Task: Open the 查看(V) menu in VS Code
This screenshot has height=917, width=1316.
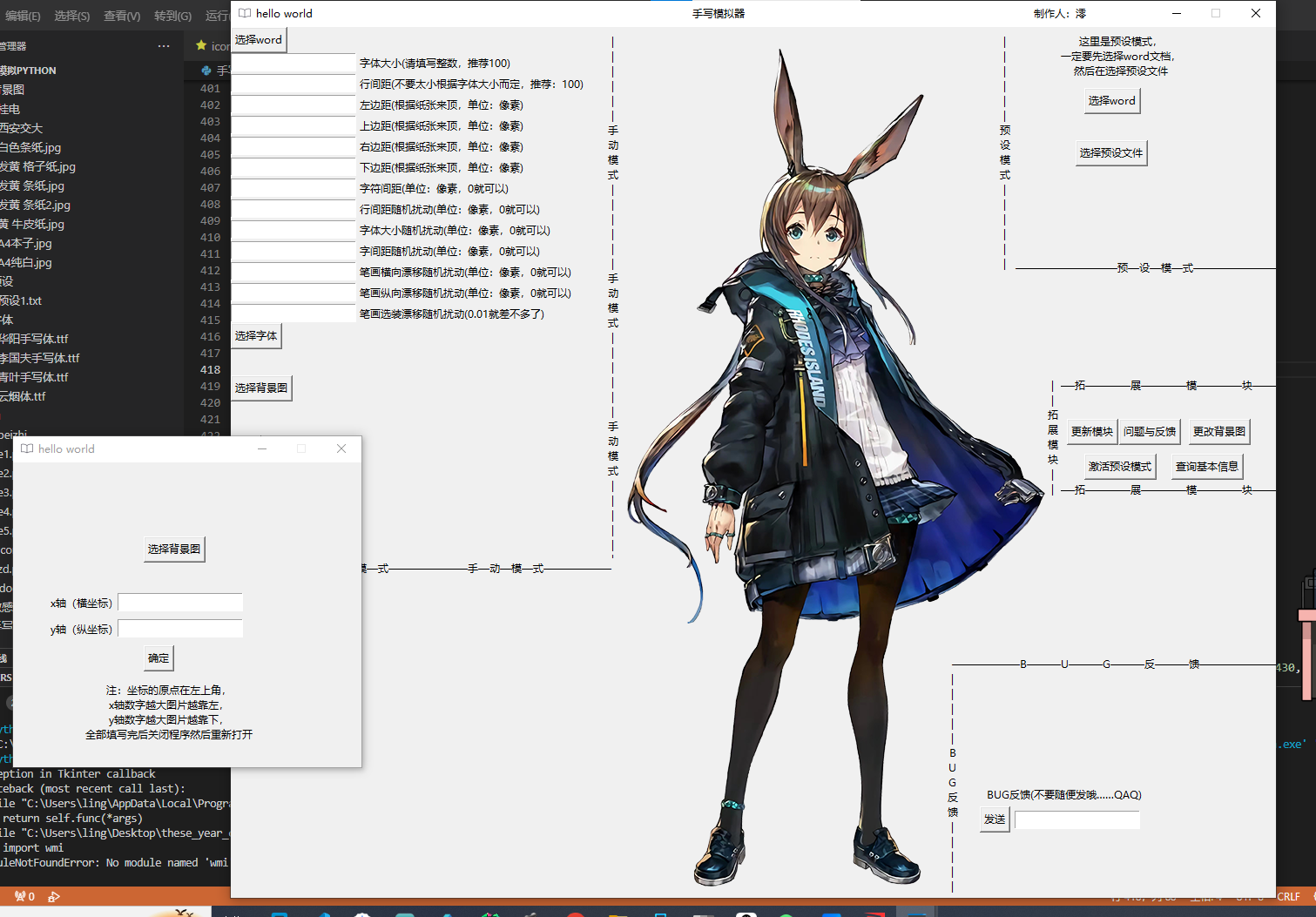Action: [122, 16]
